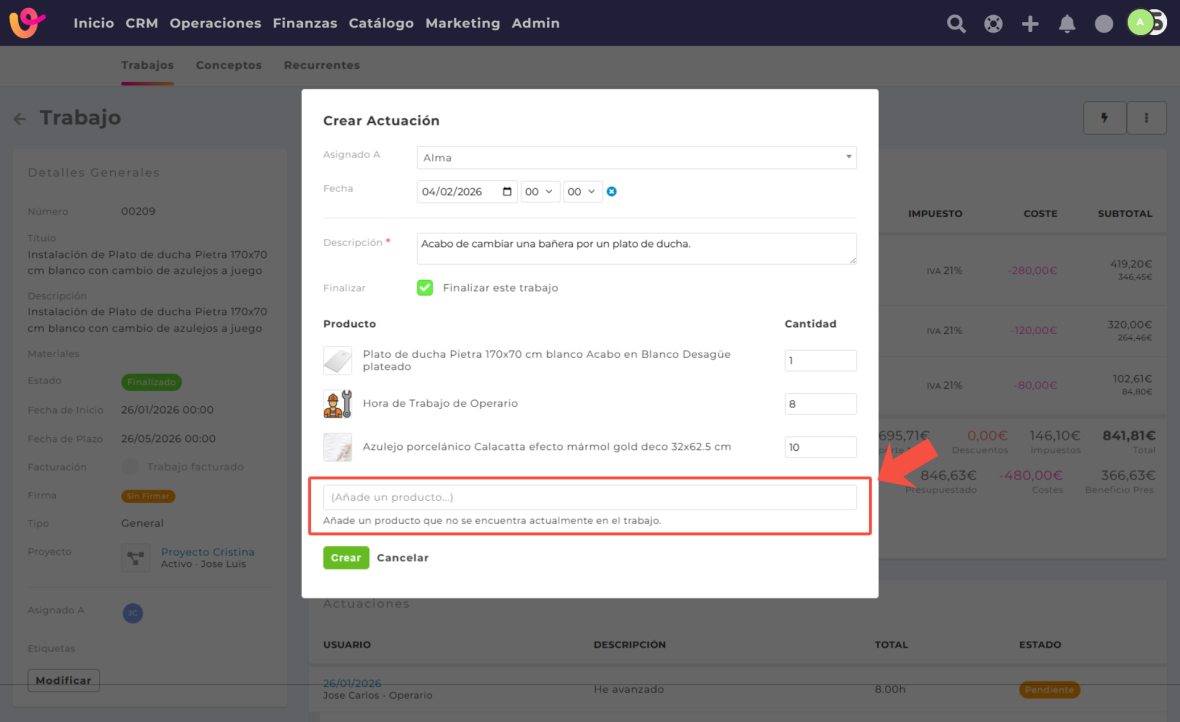Click the plus icon to add new
This screenshot has width=1180, height=722.
point(1030,24)
